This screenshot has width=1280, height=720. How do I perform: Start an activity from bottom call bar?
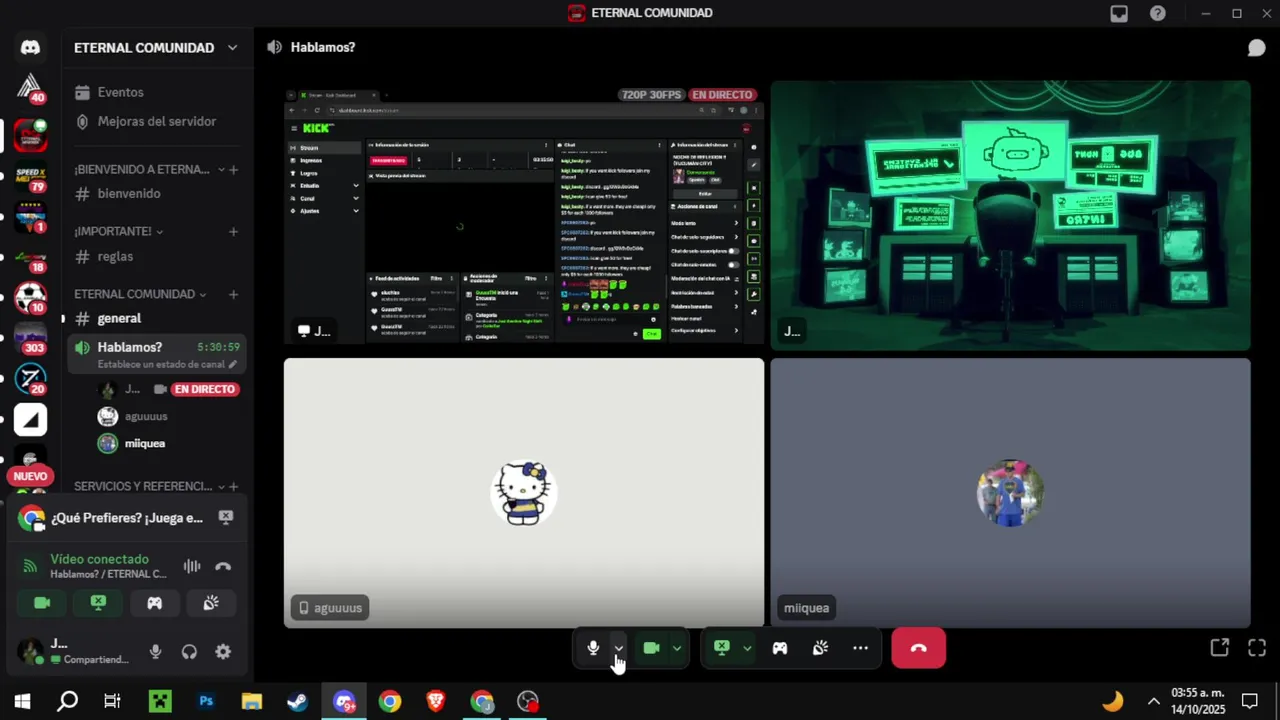coord(780,648)
